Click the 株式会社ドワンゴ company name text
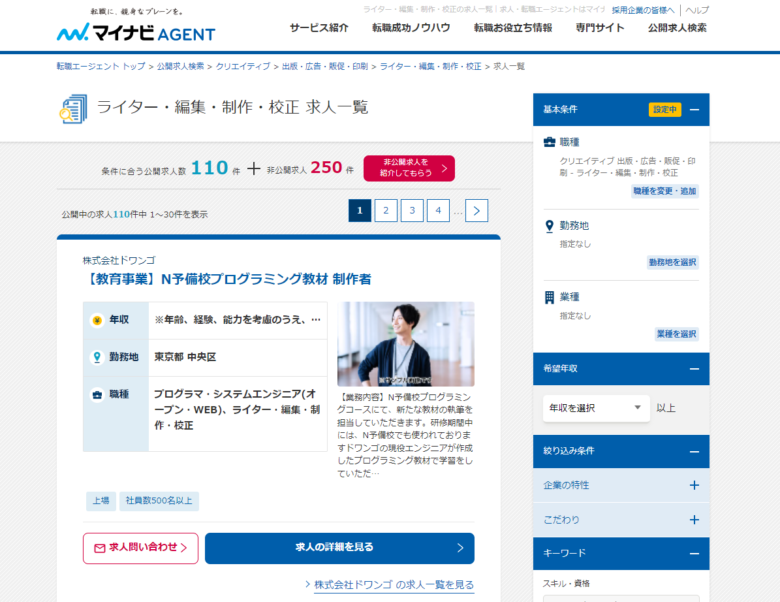The height and width of the screenshot is (602, 780). tap(119, 260)
